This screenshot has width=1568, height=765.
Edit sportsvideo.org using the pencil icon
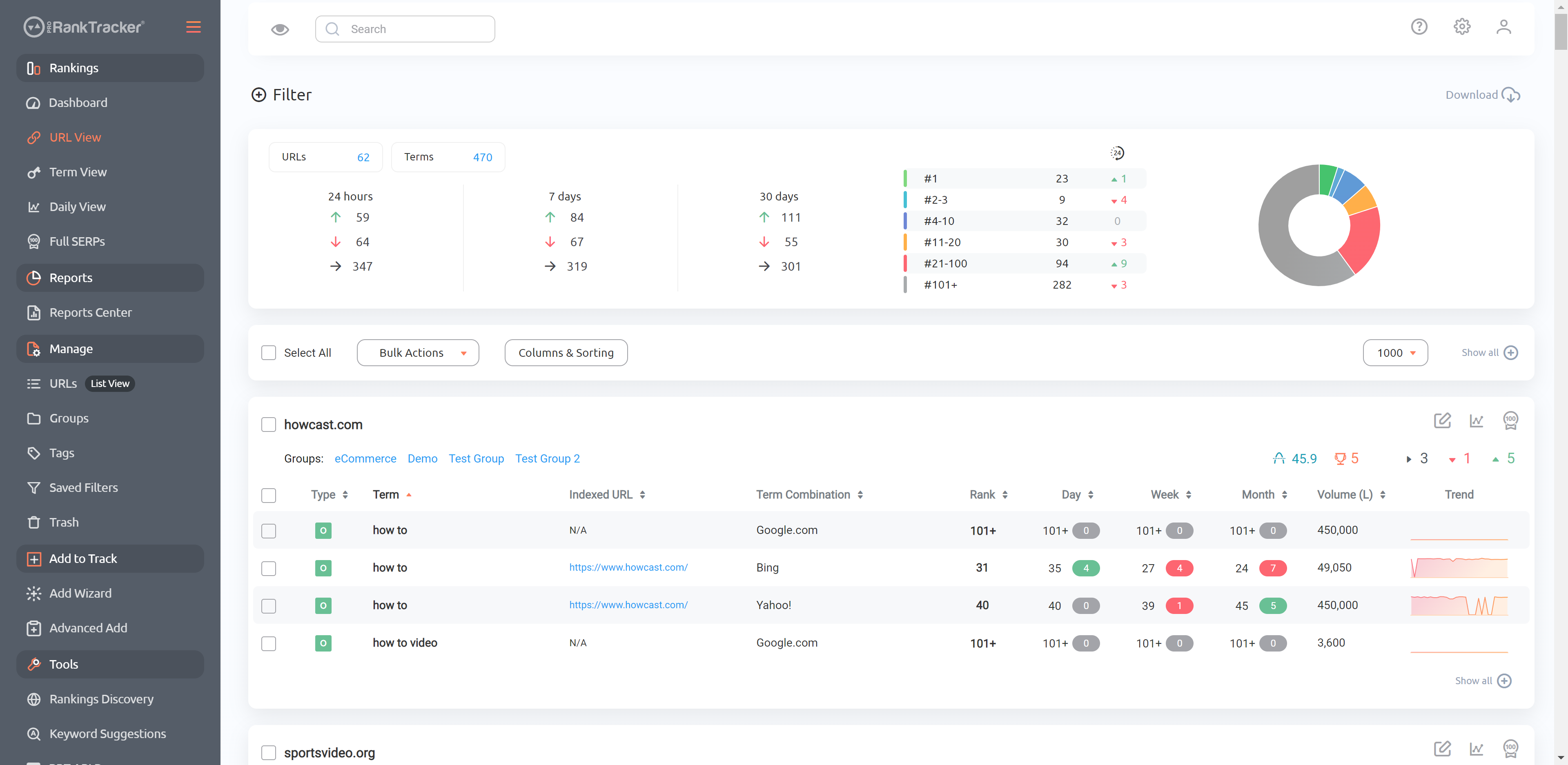(x=1442, y=749)
